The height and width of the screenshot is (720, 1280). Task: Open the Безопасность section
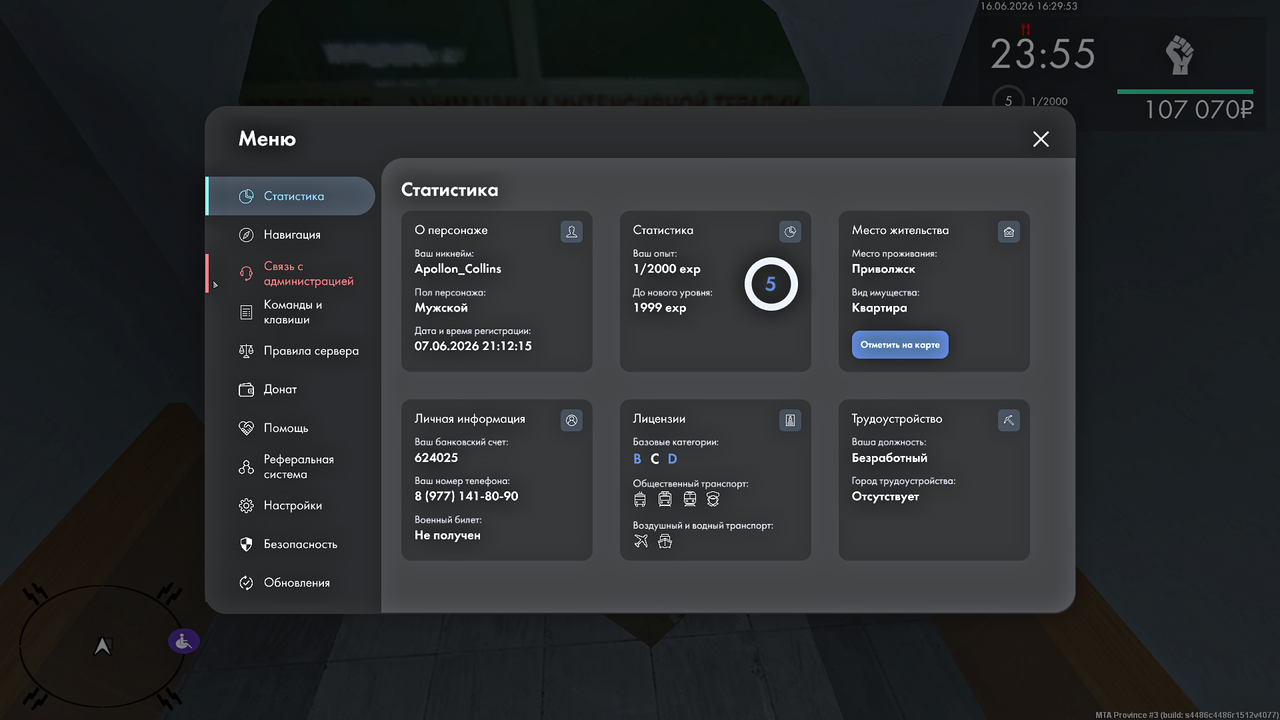coord(291,544)
